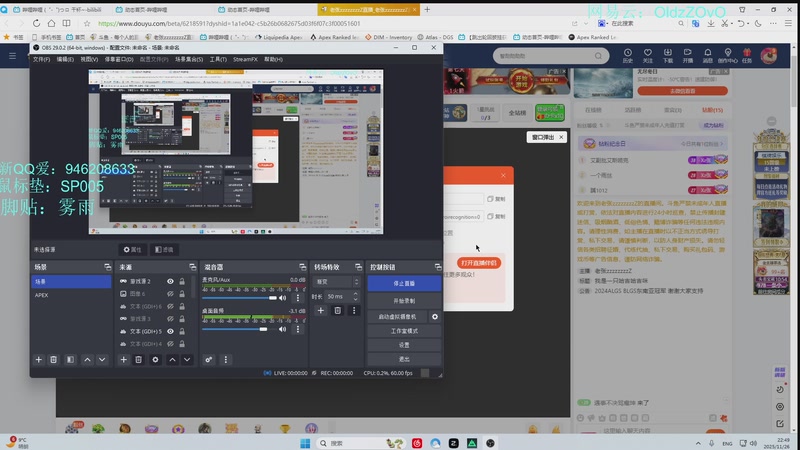
Task: Pop out the 场景 dock panel icon
Action: pyautogui.click(x=108, y=267)
